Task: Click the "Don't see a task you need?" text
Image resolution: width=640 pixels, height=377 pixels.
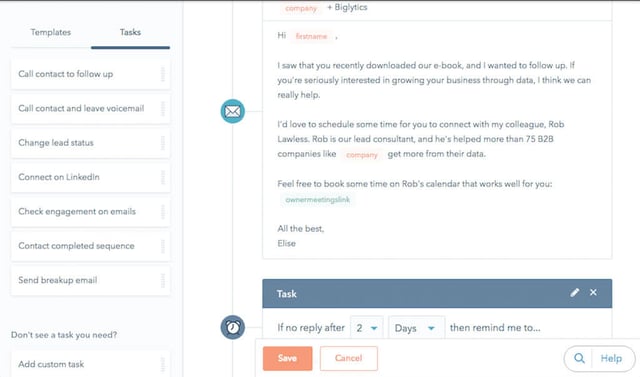Action: (x=64, y=335)
